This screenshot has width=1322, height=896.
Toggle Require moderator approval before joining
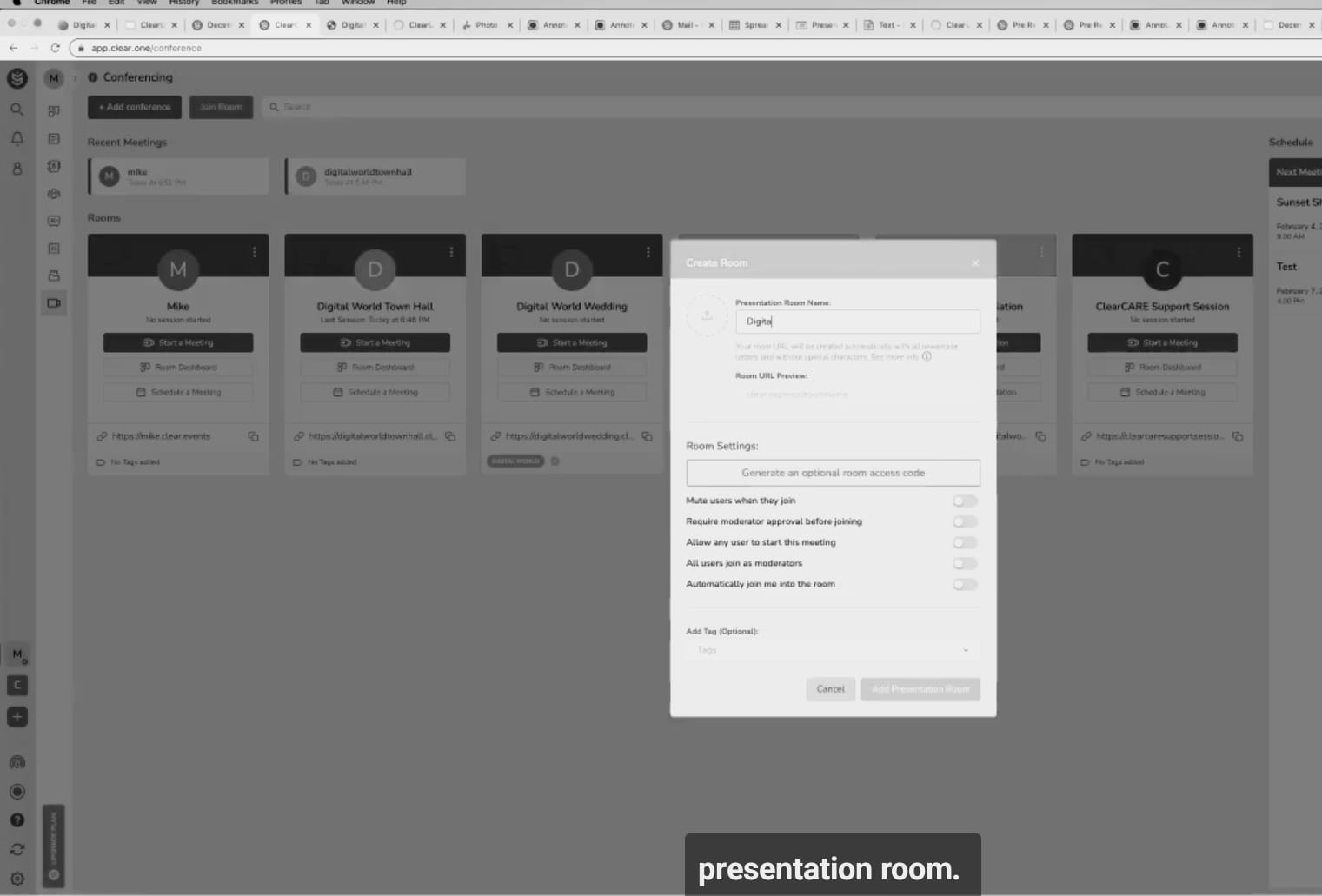pyautogui.click(x=964, y=521)
